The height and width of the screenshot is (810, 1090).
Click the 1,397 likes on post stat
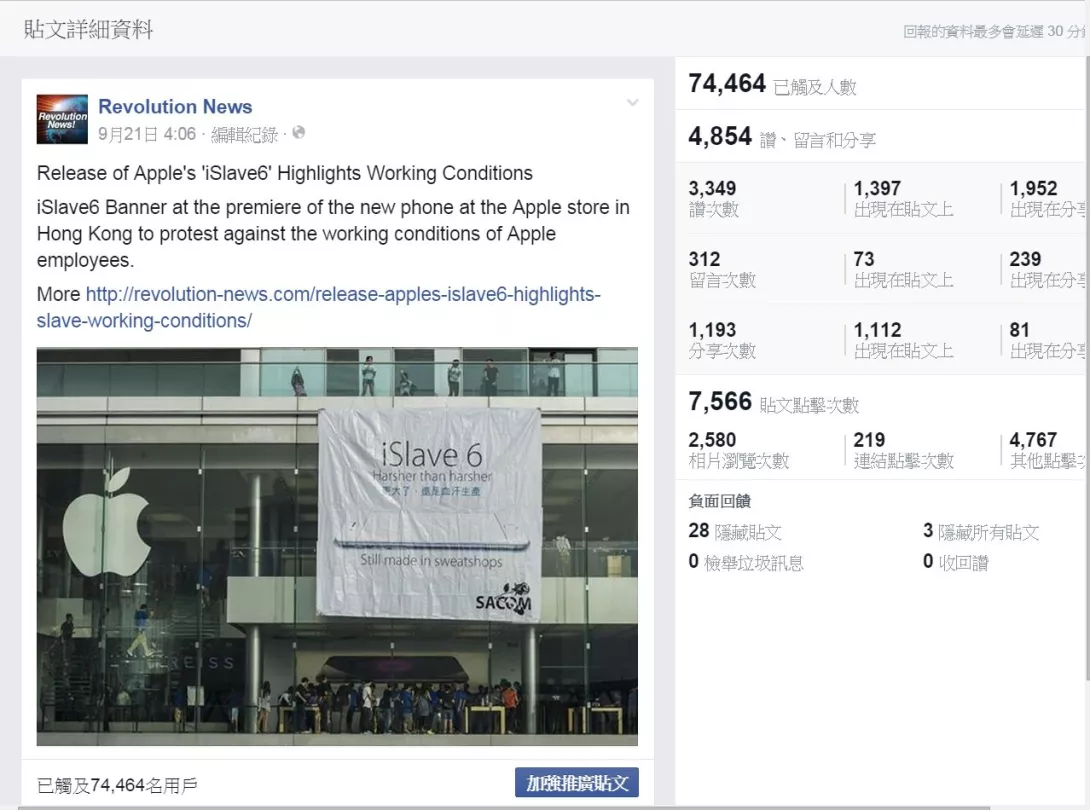(904, 198)
